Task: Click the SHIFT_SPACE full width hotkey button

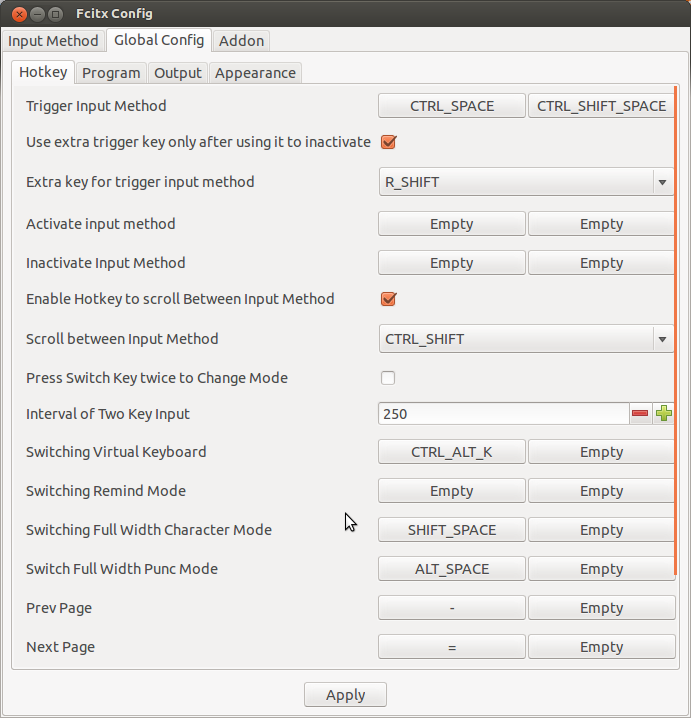Action: pyautogui.click(x=452, y=529)
